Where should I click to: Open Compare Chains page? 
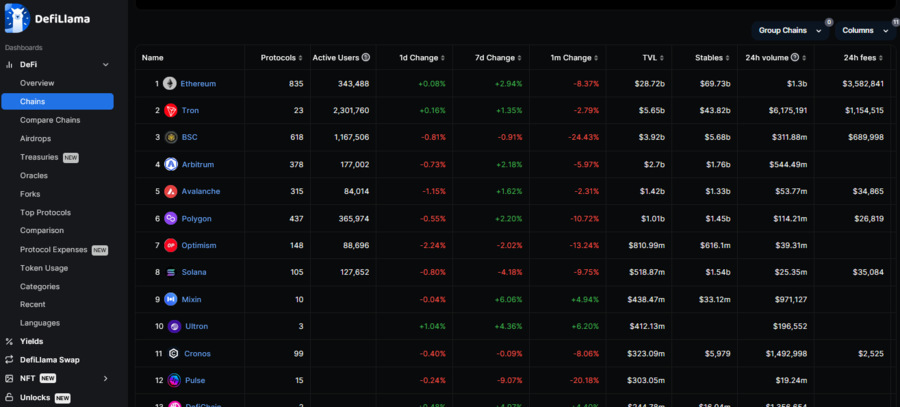coord(50,120)
